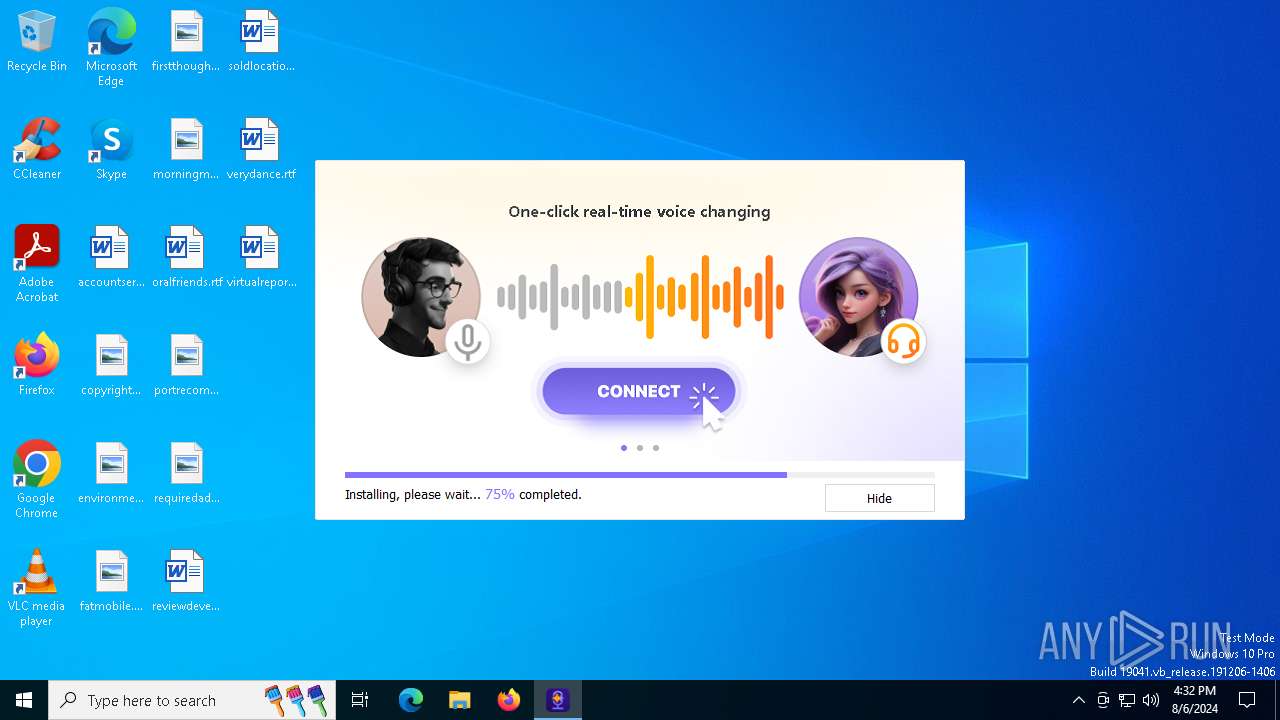
Task: Open the Recycle Bin desktop icon
Action: tap(37, 42)
